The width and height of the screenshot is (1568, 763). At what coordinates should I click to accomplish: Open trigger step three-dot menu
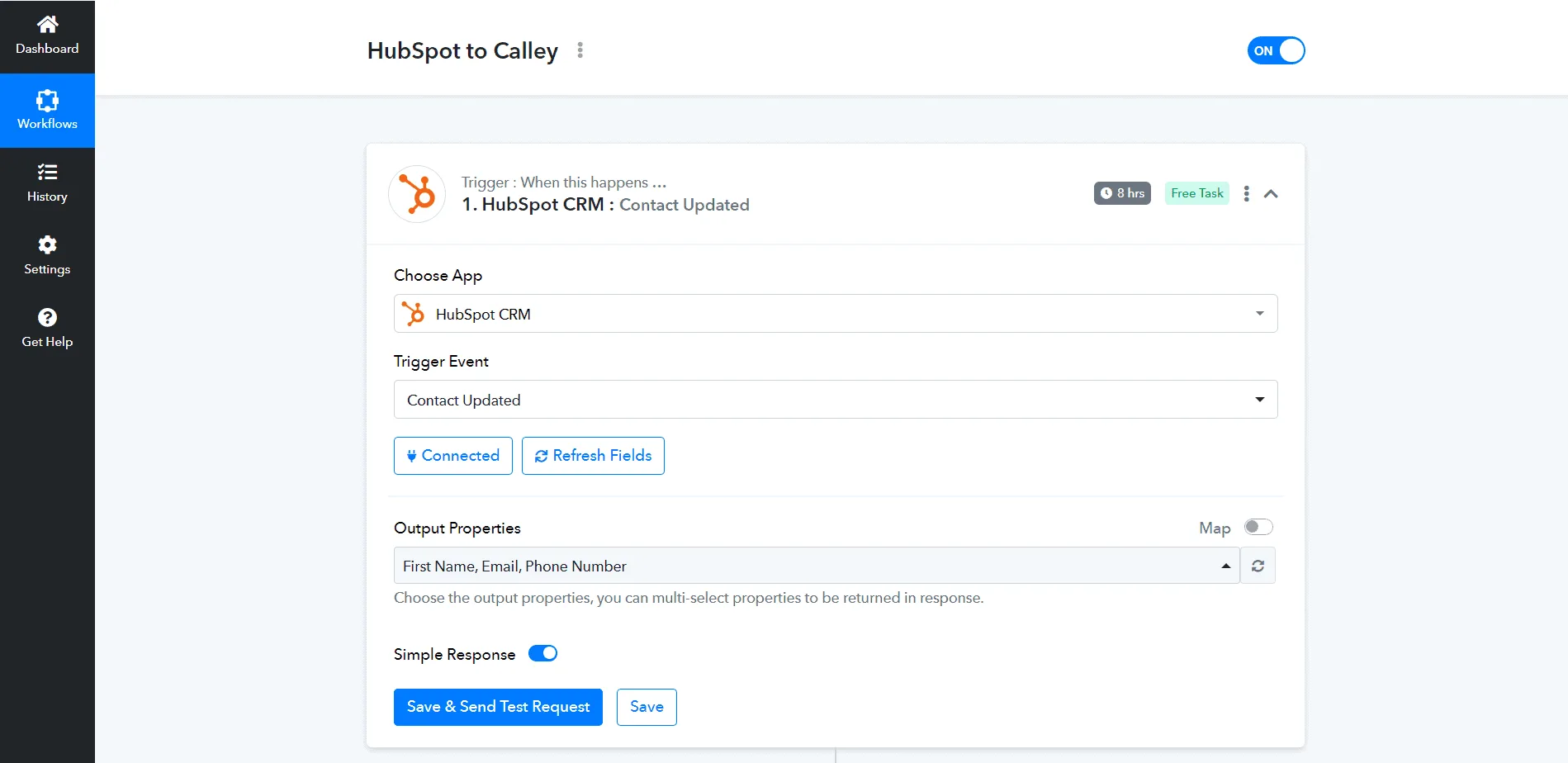[x=1246, y=193]
